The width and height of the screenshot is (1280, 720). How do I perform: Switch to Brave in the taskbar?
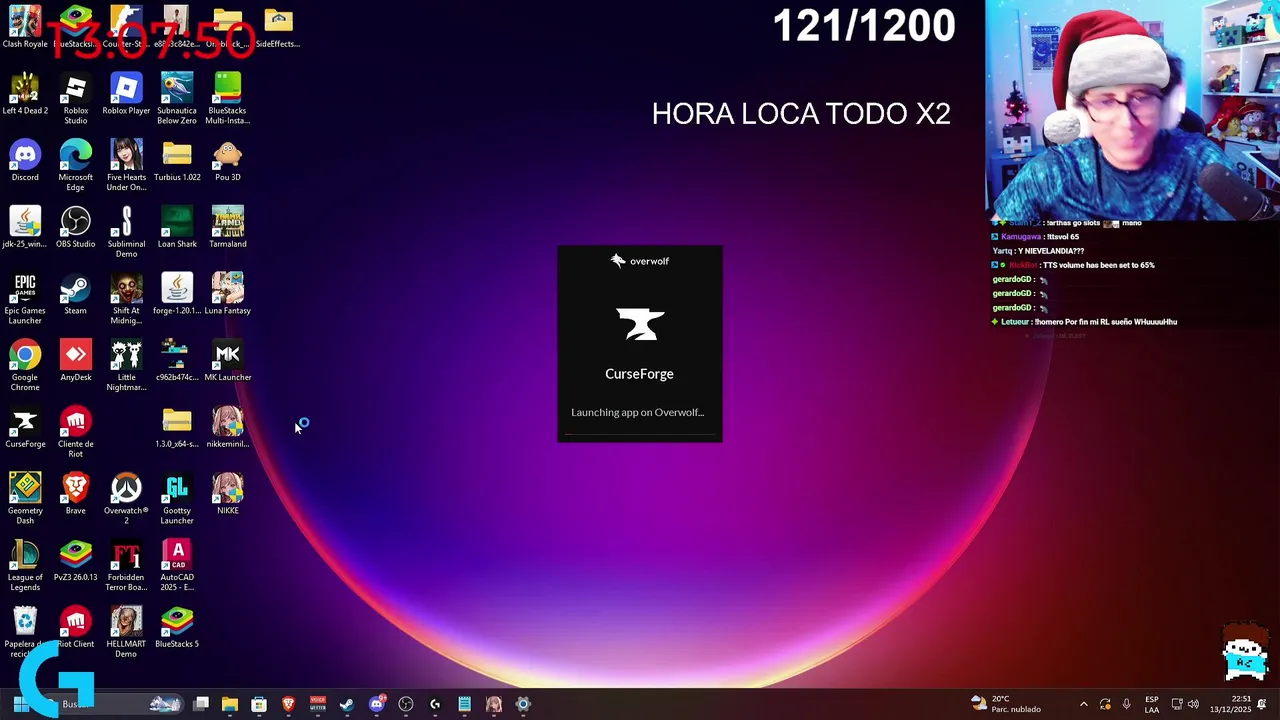[x=288, y=704]
